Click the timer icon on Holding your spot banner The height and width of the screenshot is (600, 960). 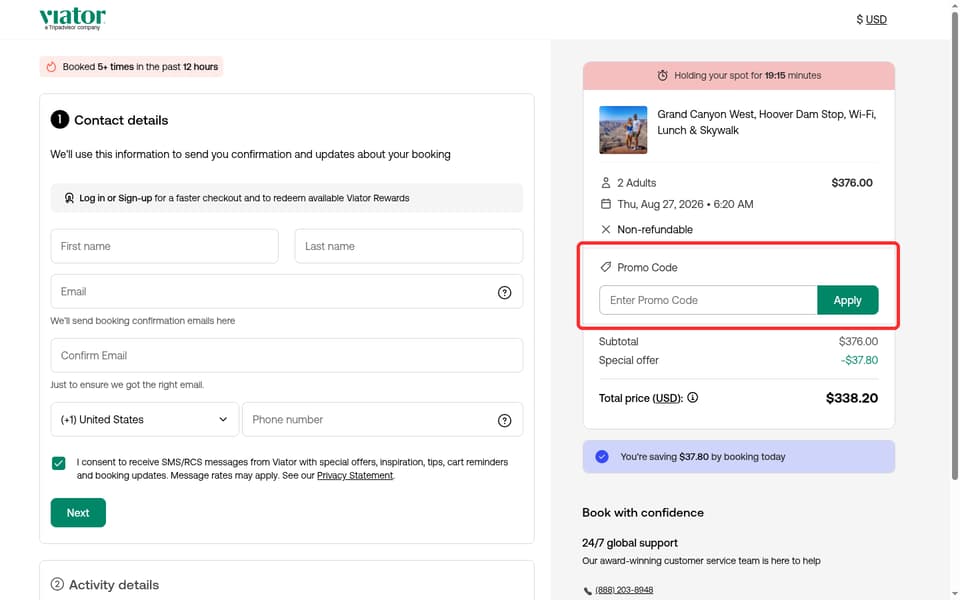[662, 75]
